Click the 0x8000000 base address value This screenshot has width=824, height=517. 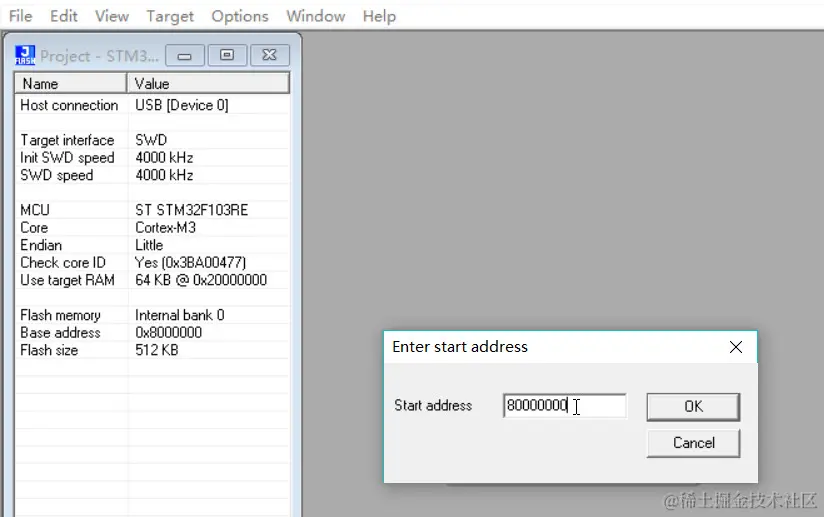[168, 333]
